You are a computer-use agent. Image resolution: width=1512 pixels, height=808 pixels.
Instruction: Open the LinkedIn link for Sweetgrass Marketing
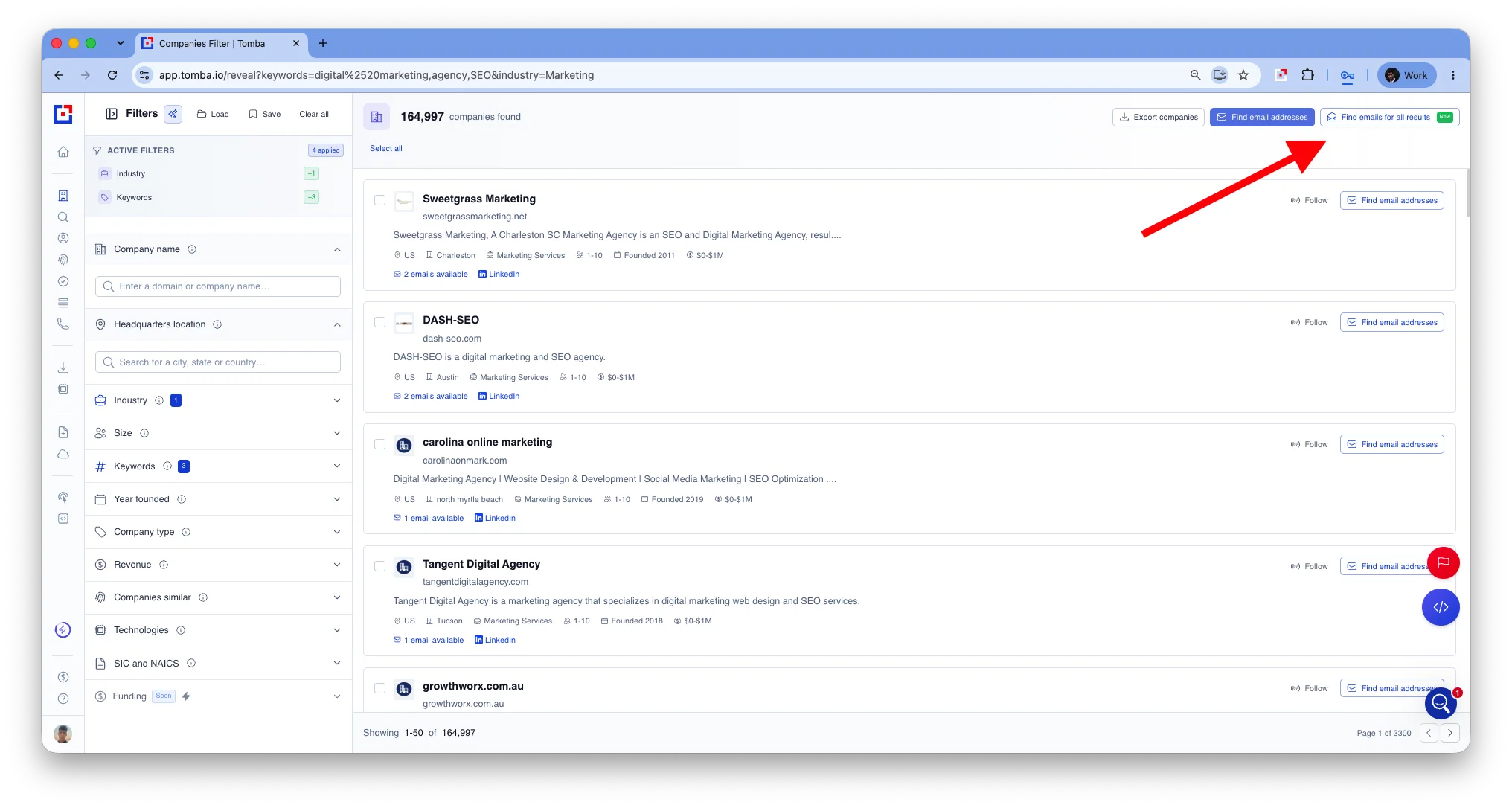coord(499,274)
